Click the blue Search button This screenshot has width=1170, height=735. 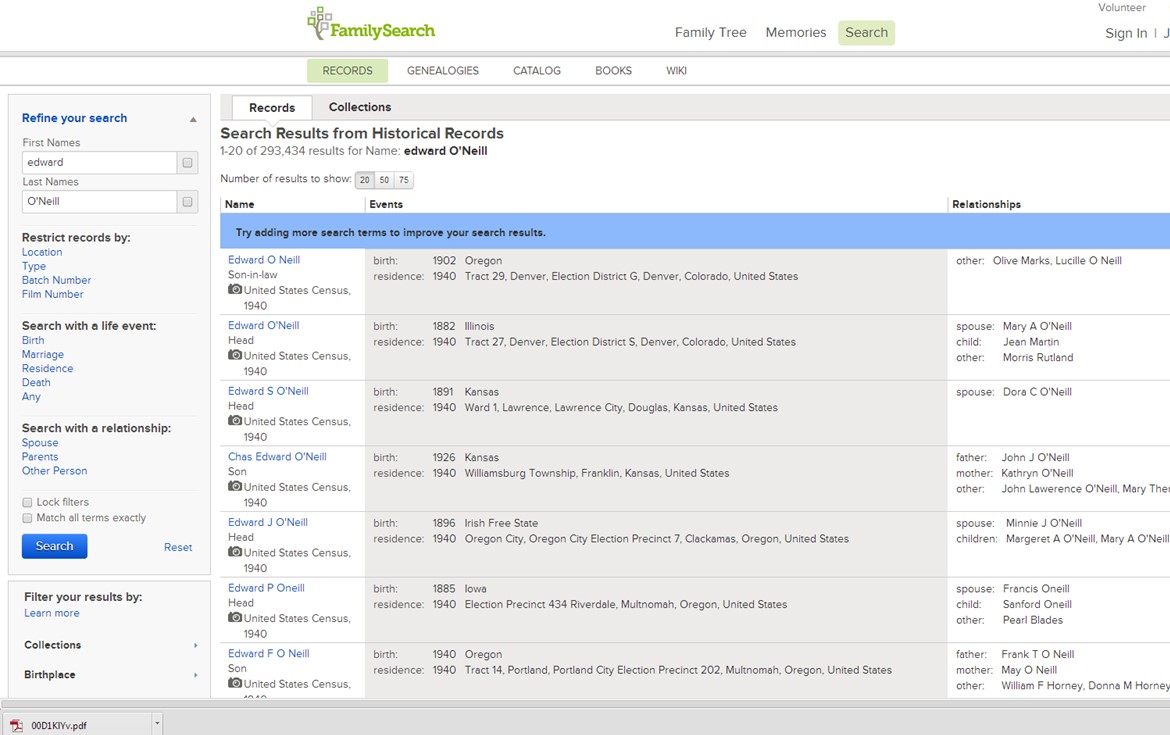tap(54, 546)
